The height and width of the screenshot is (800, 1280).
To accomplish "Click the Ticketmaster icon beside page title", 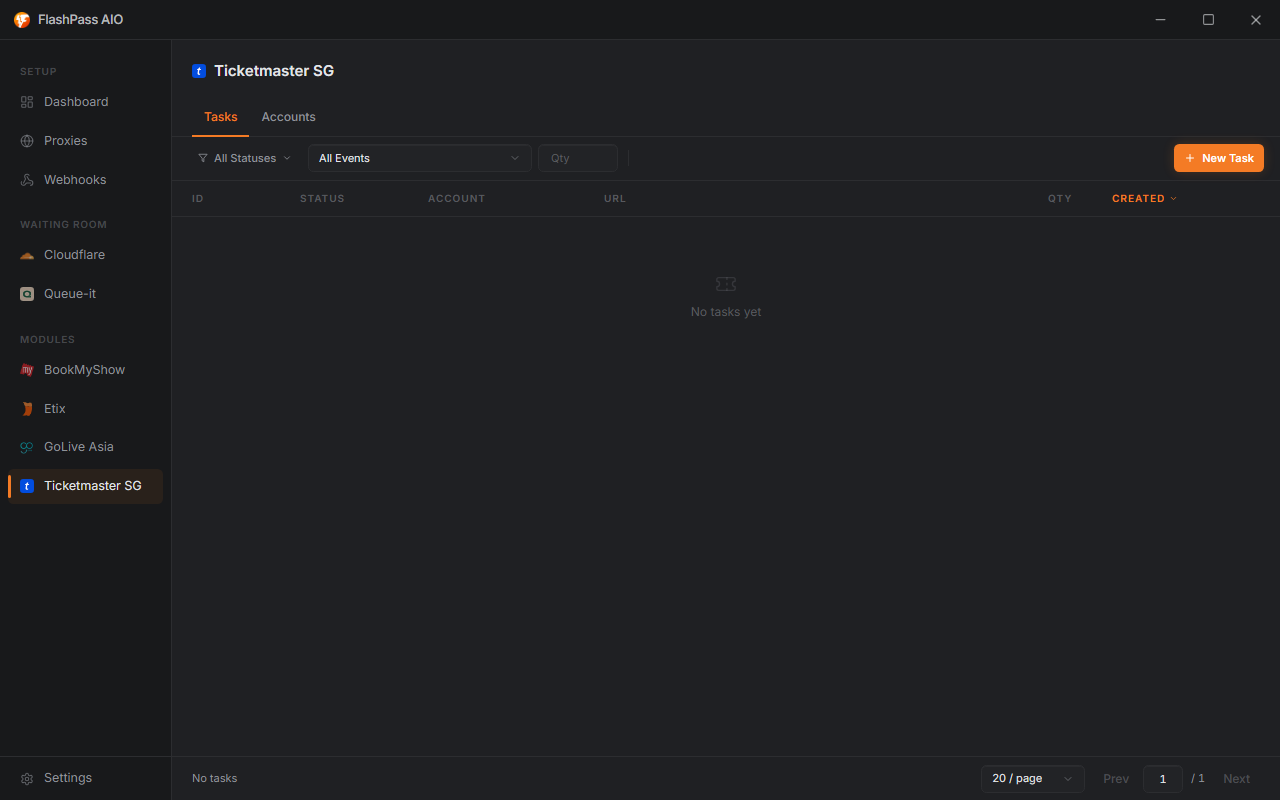I will tap(199, 71).
